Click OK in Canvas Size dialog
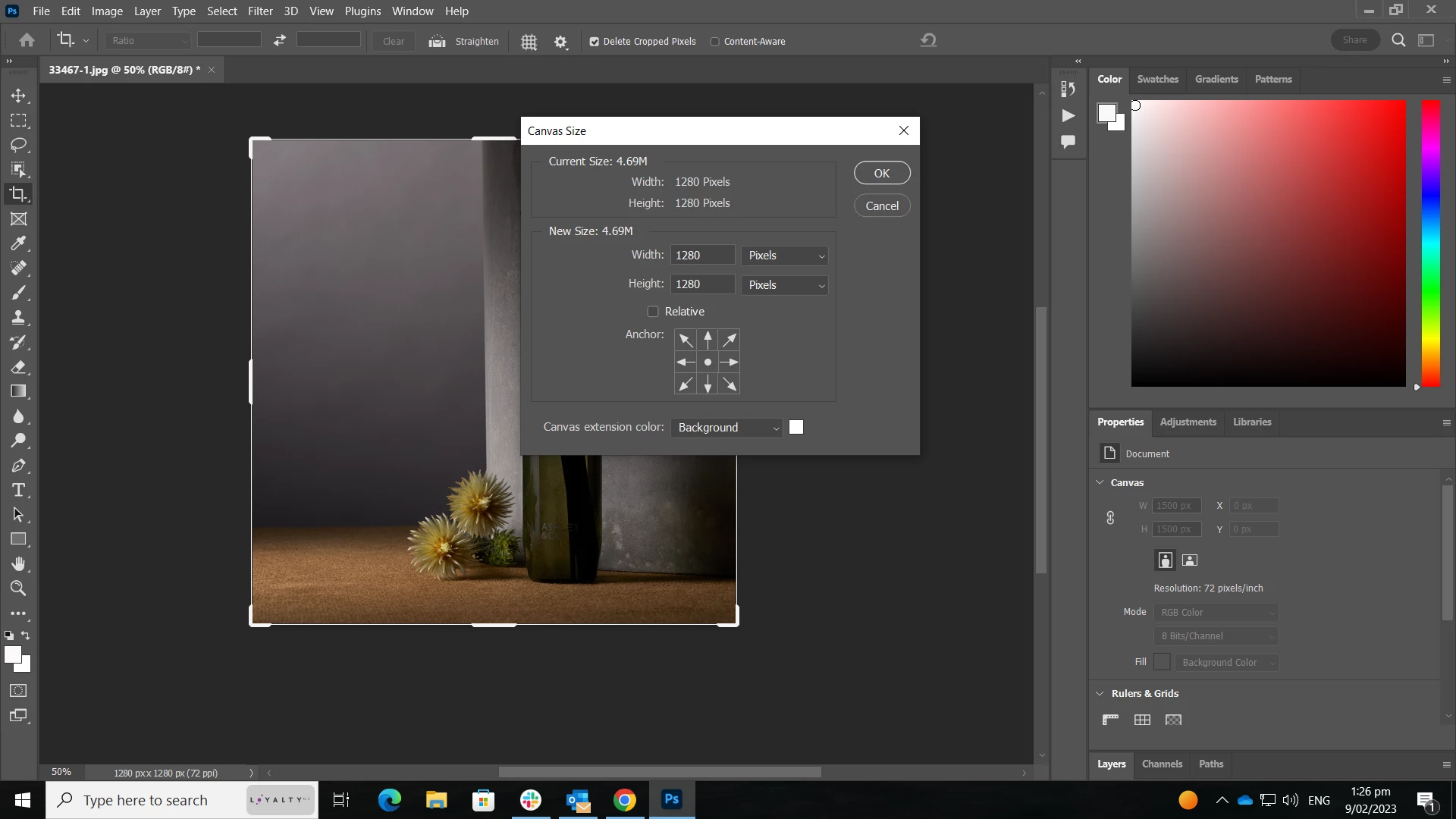Image resolution: width=1456 pixels, height=819 pixels. pyautogui.click(x=881, y=173)
